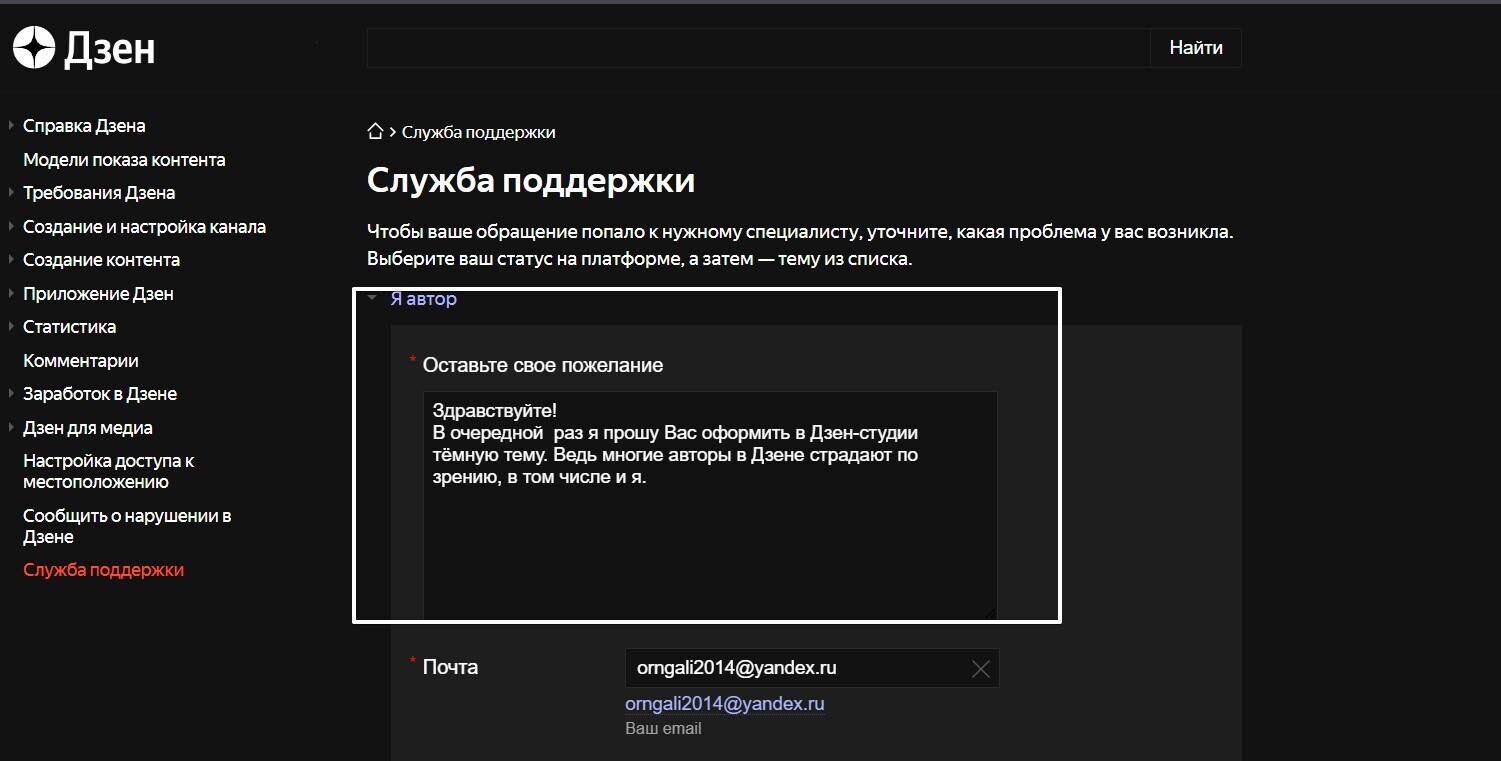This screenshot has width=1501, height=761.
Task: Click inside the search input field
Action: click(700, 47)
